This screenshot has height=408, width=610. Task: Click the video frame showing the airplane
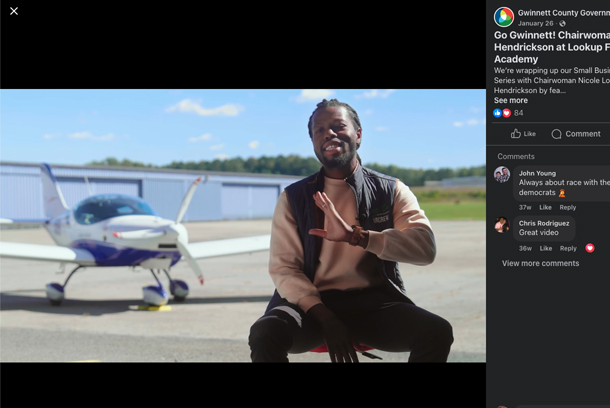[243, 226]
